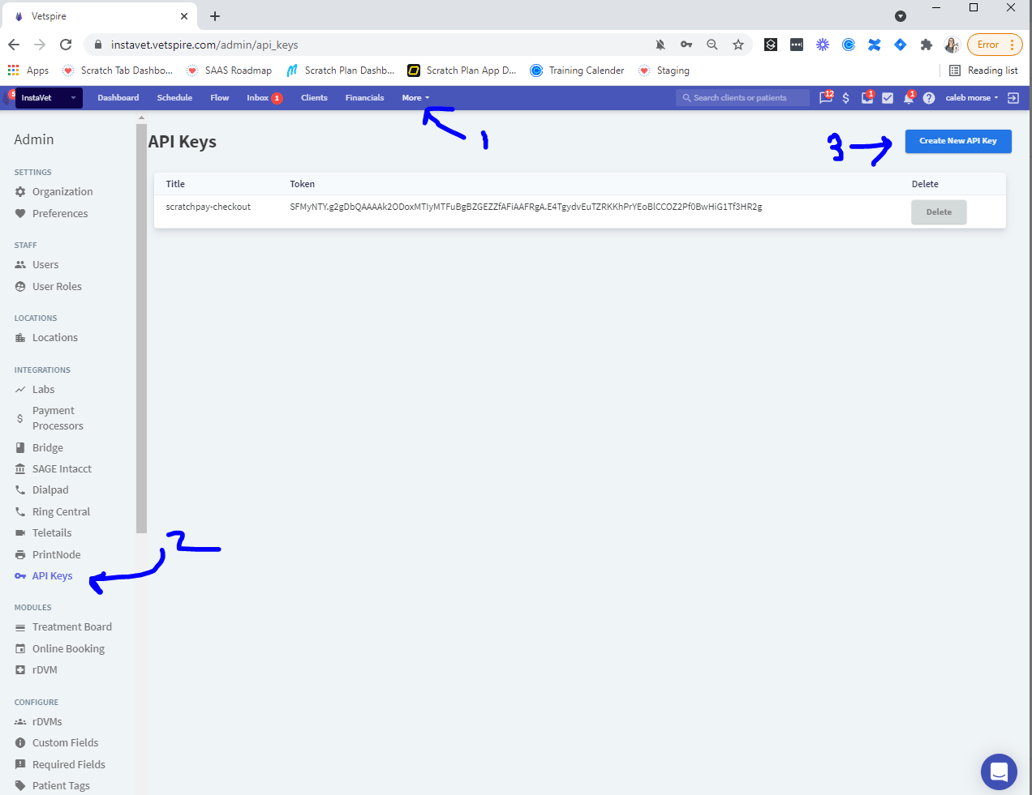Click the dollar sign icon in the navbar

click(x=845, y=97)
